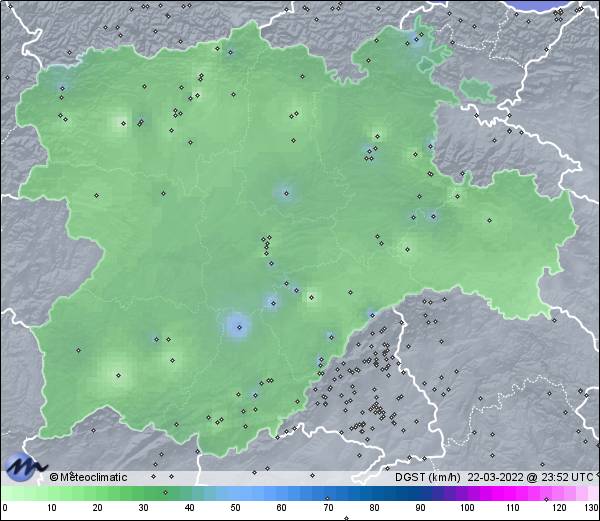600x521 pixels.
Task: Click scale label 0
Action: click(5, 508)
